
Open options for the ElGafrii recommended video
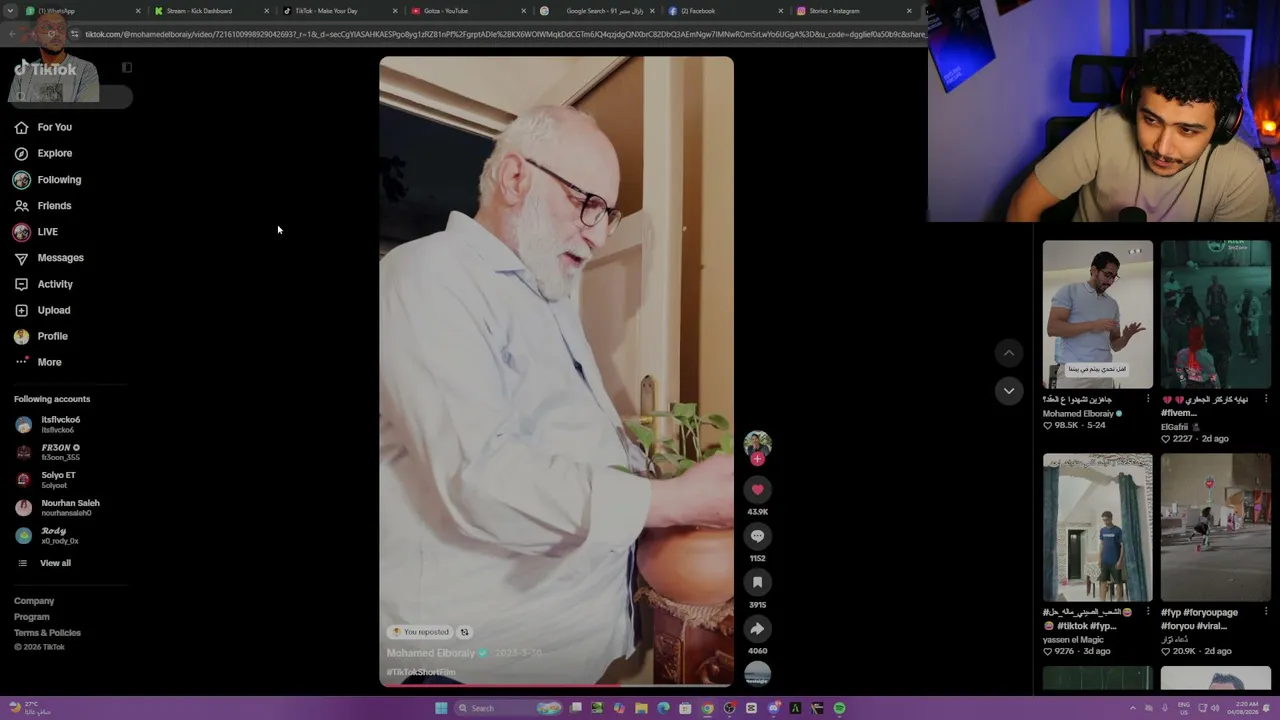pos(1266,399)
